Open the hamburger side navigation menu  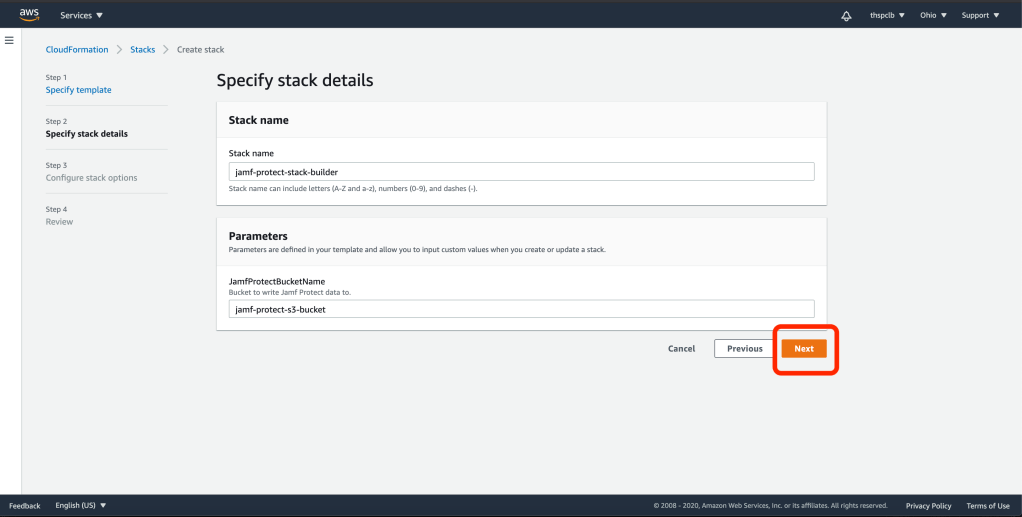point(10,40)
